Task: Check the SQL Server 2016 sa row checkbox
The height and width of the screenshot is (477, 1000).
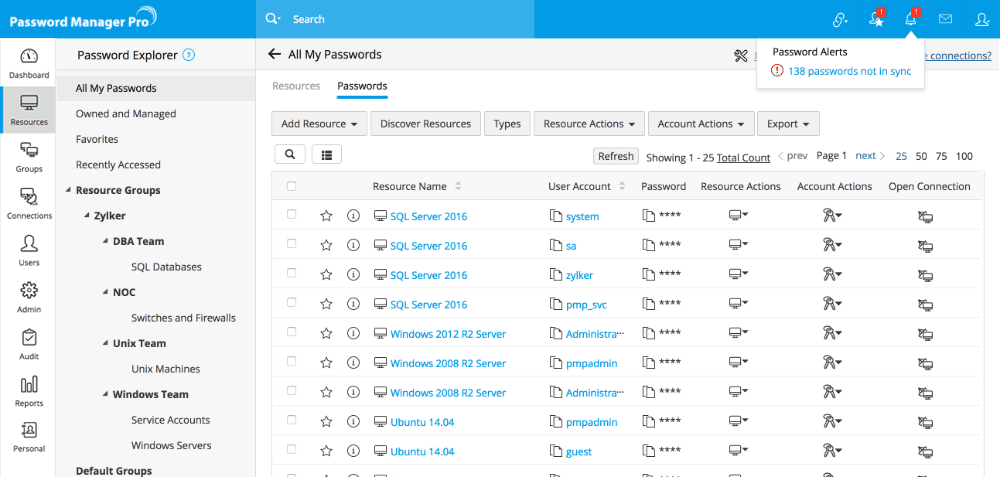Action: 291,244
